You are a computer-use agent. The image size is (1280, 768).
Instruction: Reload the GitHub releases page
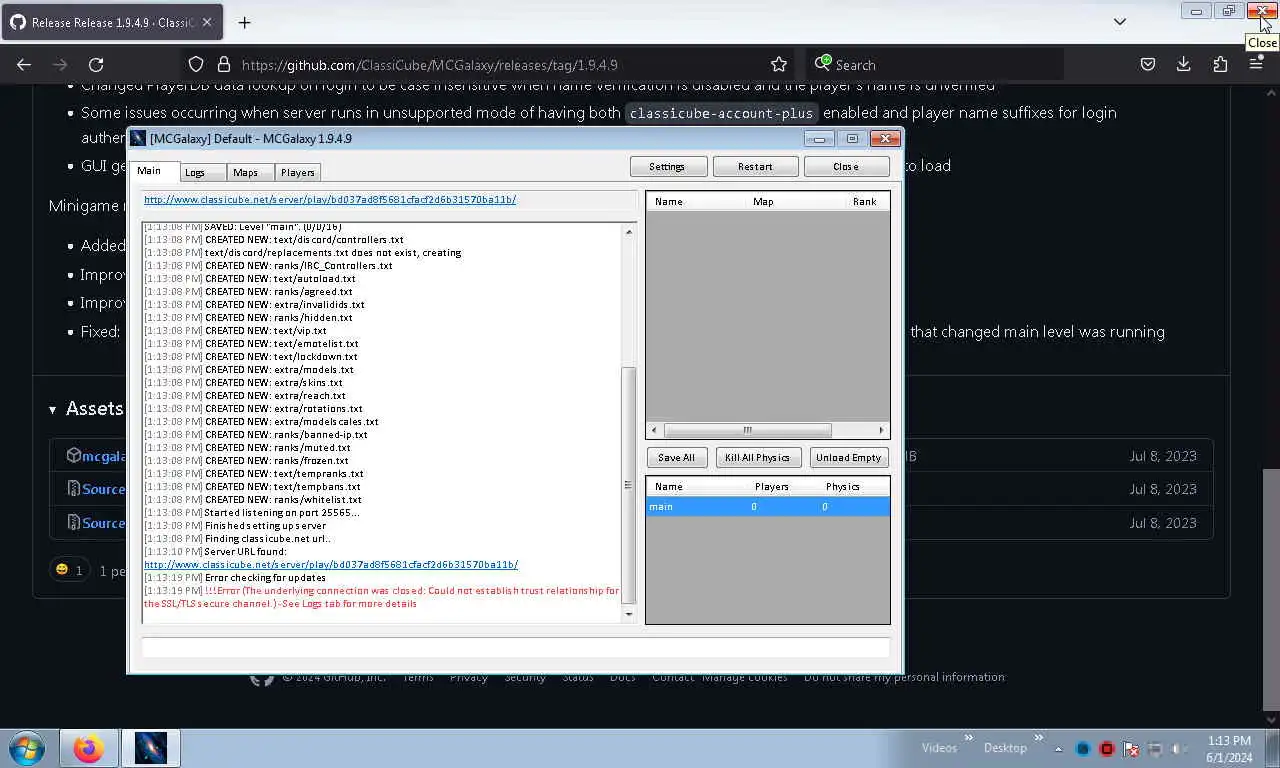(96, 65)
